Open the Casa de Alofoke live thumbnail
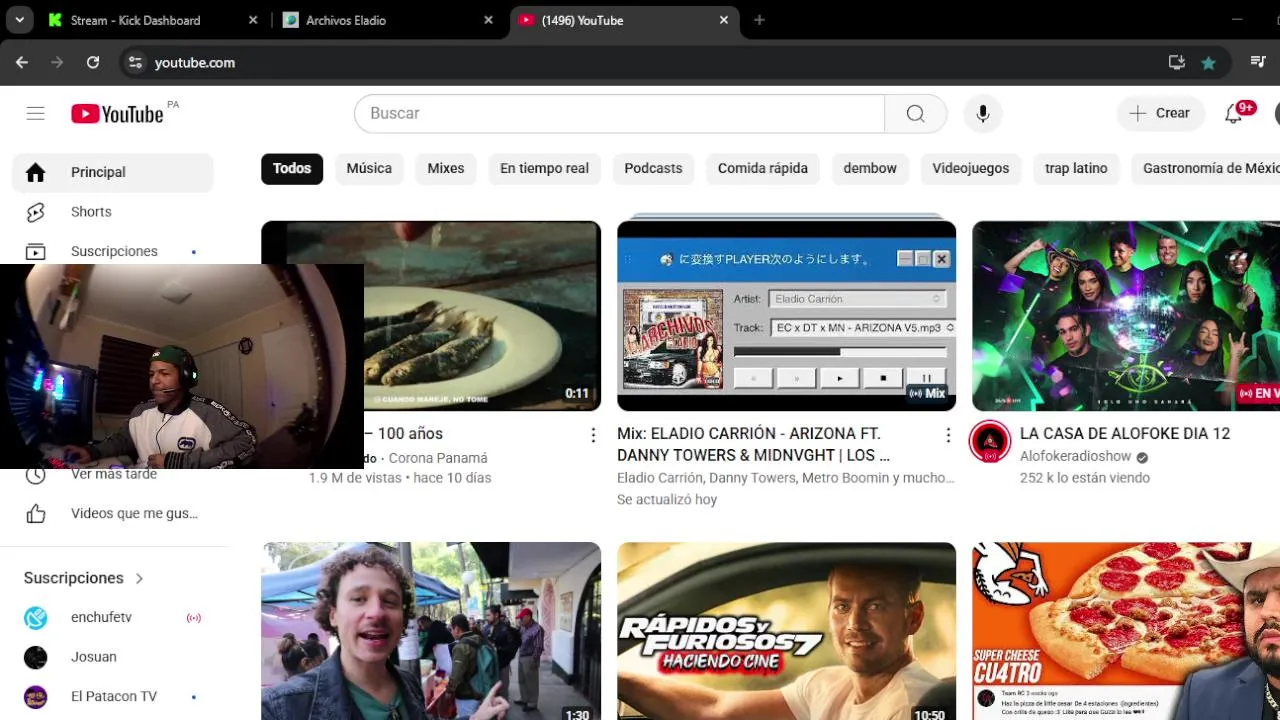The height and width of the screenshot is (720, 1280). 1126,316
